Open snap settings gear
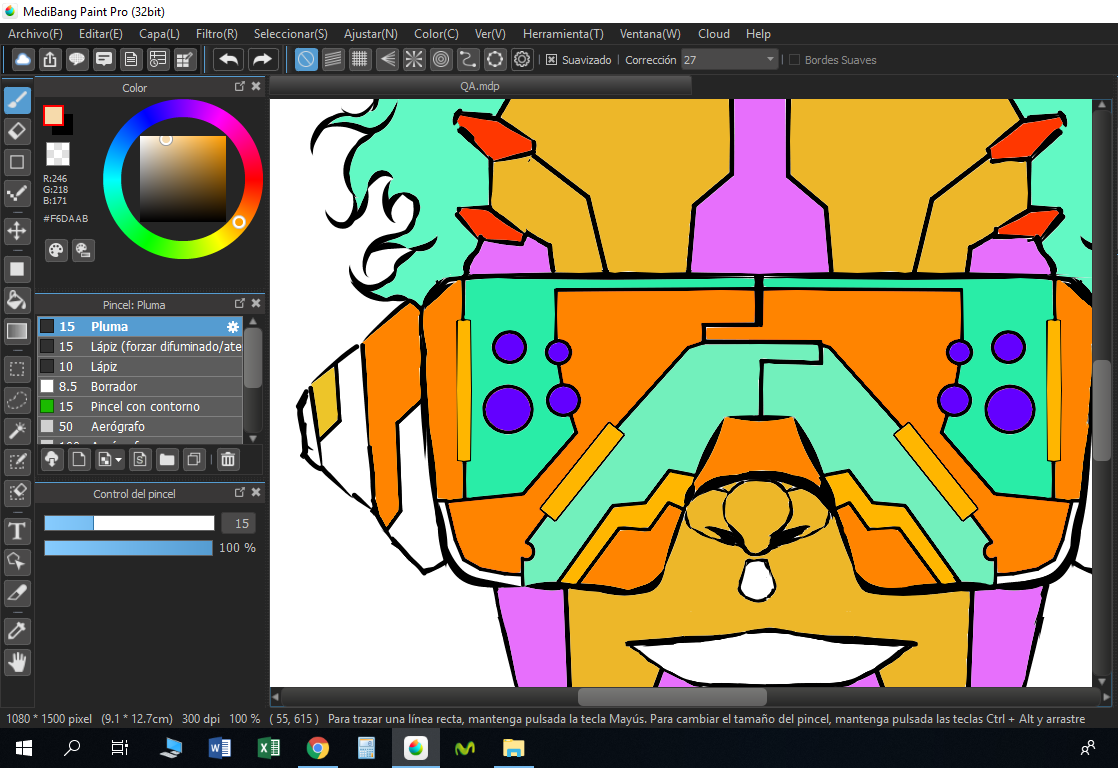The height and width of the screenshot is (768, 1118). 522,59
